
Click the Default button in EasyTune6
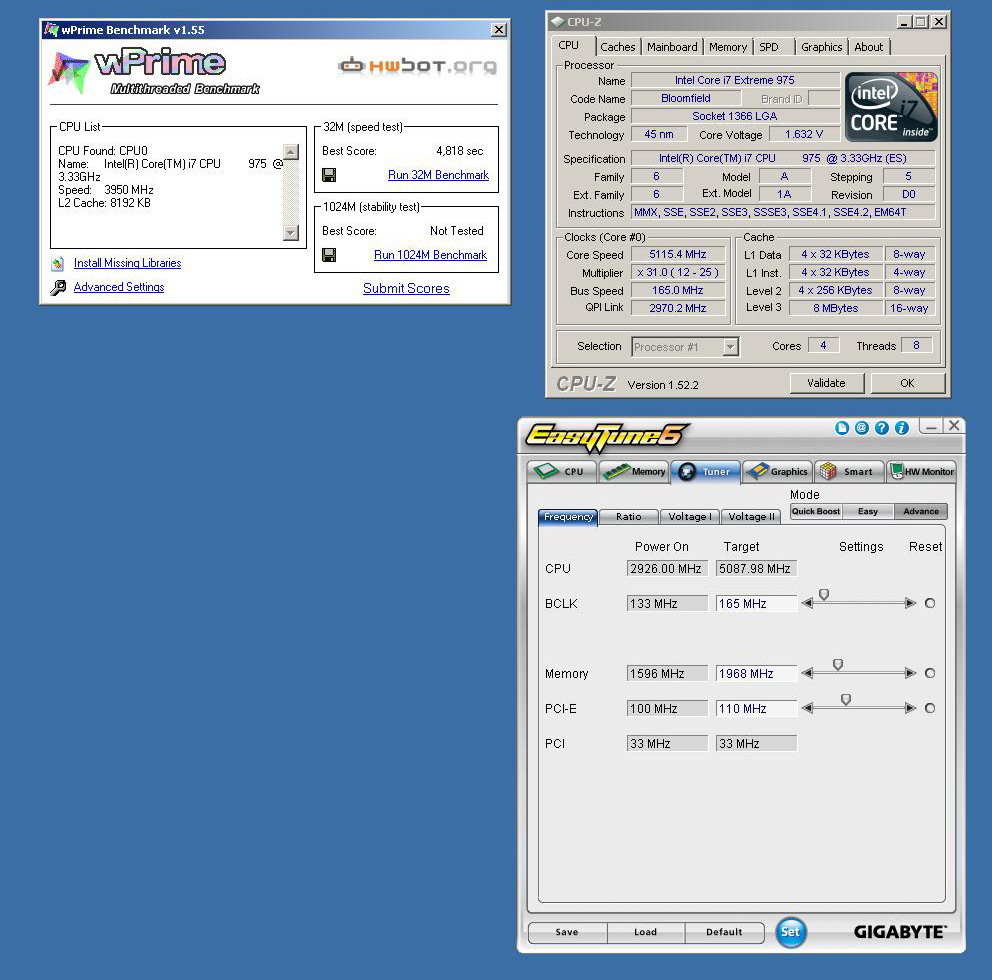point(724,932)
